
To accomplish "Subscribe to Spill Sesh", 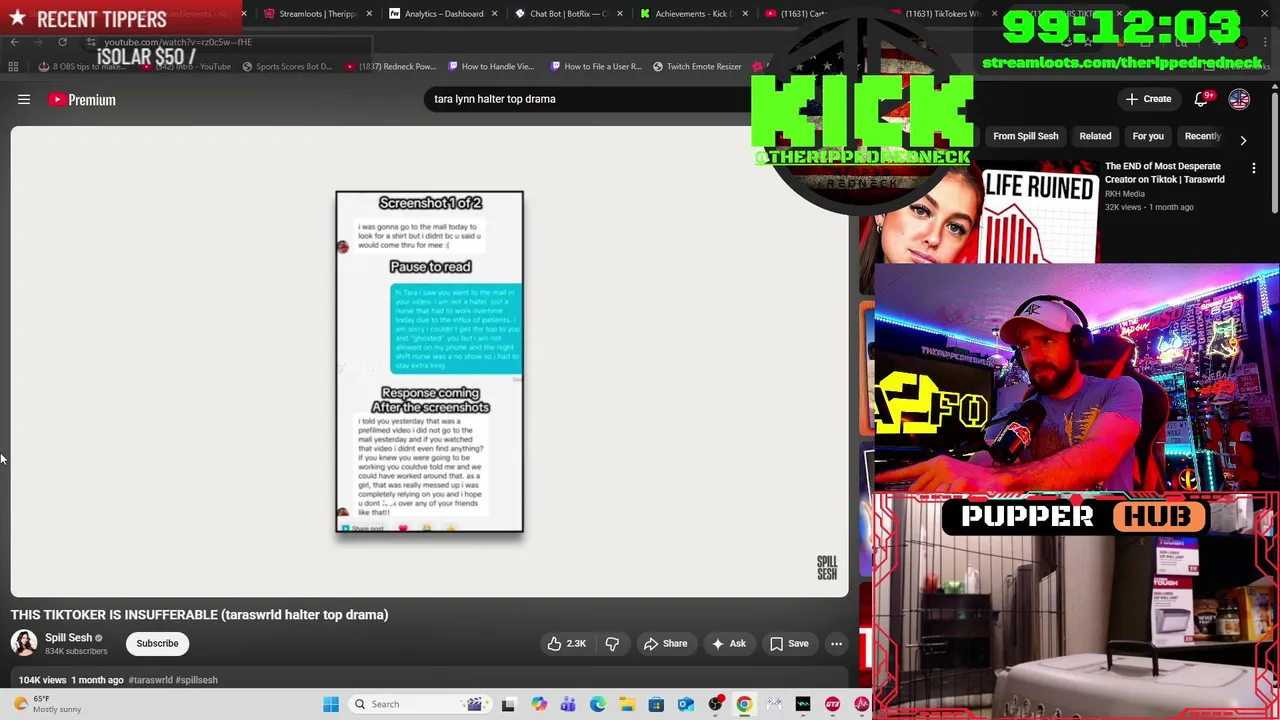I will click(x=157, y=643).
